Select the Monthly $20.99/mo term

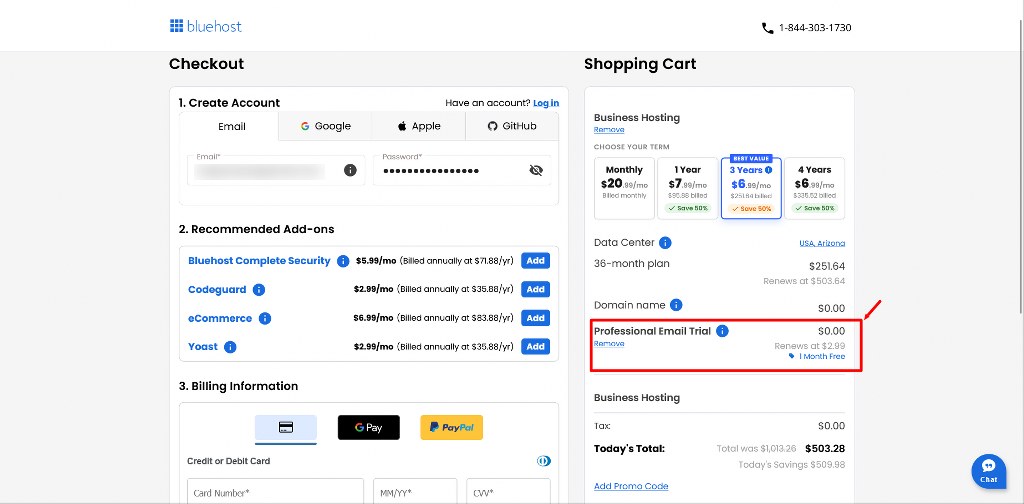[x=624, y=188]
